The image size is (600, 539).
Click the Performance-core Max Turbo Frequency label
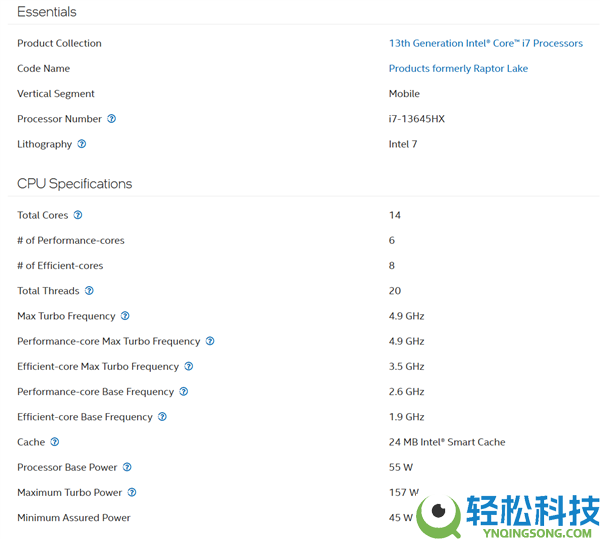(109, 341)
